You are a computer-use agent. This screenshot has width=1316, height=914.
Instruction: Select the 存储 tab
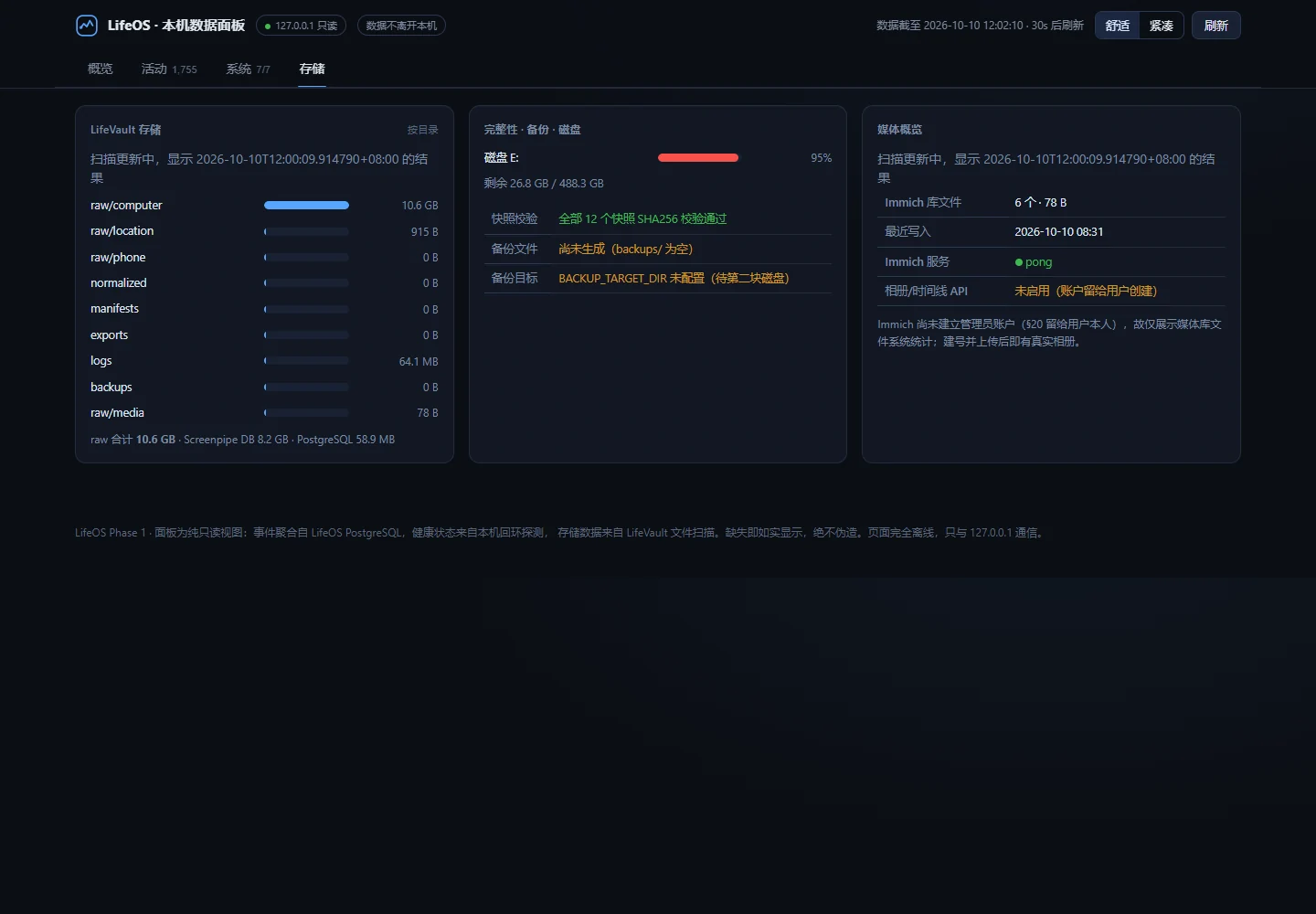click(x=313, y=69)
